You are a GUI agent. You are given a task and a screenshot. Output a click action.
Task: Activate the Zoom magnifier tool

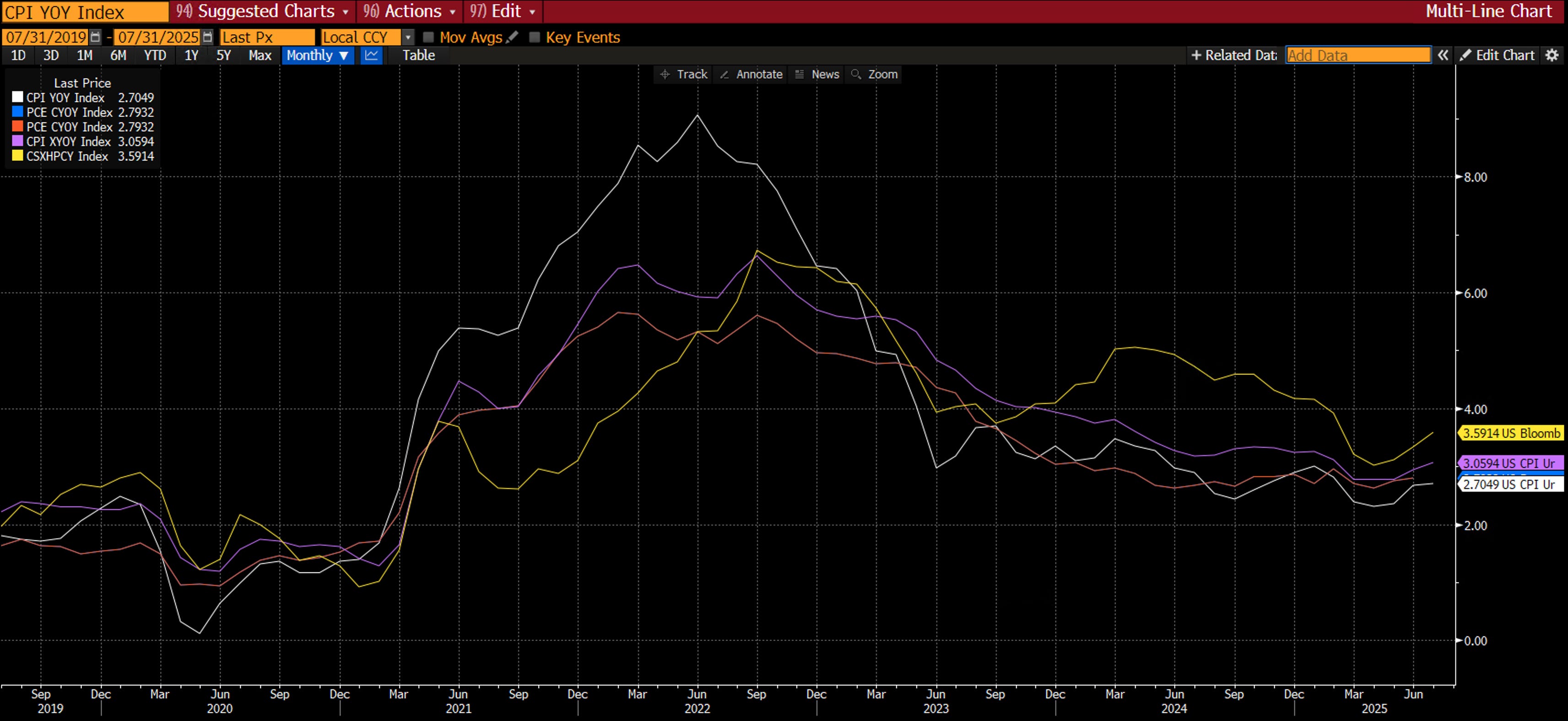tap(874, 74)
